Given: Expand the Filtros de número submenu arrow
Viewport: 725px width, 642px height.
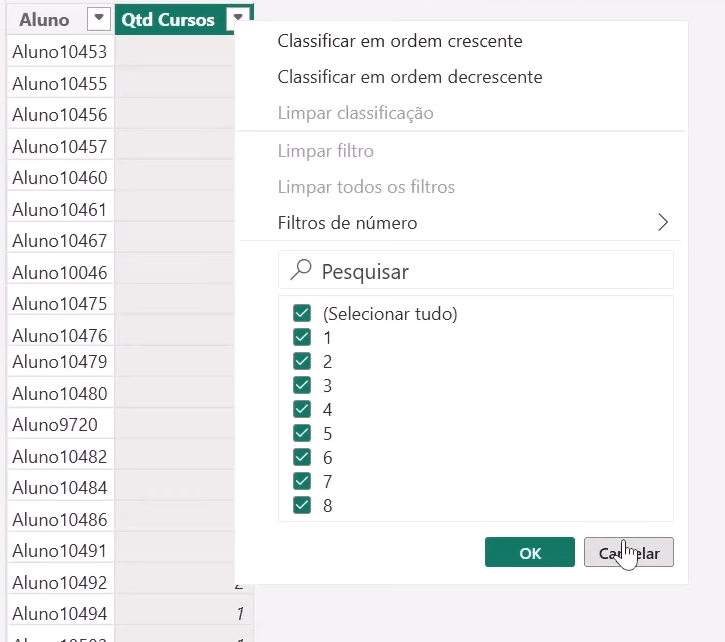Looking at the screenshot, I should click(x=663, y=222).
